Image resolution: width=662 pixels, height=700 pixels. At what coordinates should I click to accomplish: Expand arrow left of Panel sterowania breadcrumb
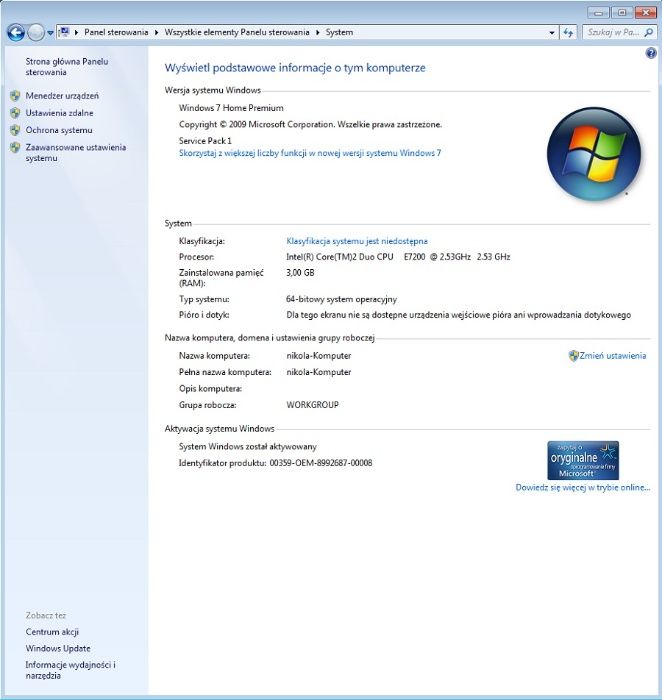tap(76, 32)
